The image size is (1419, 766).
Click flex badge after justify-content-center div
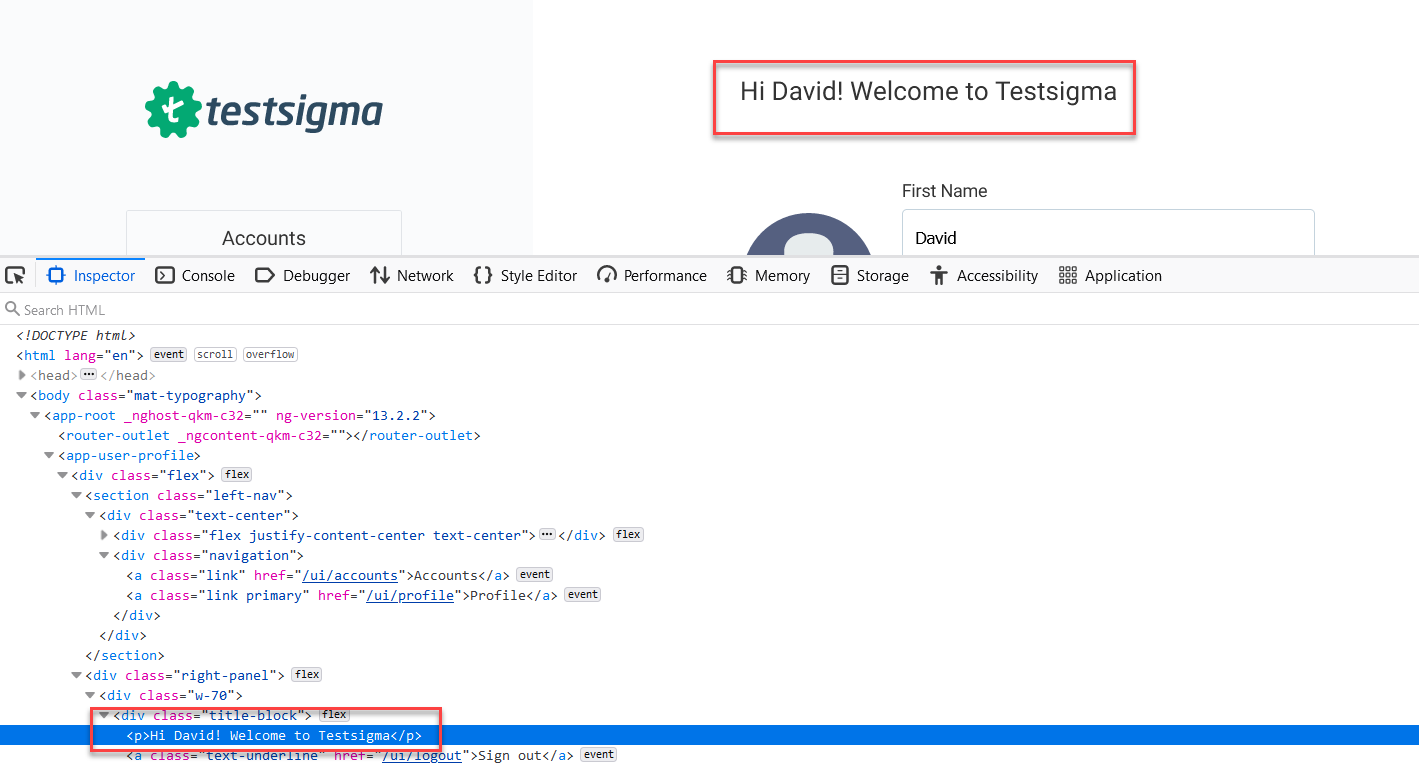coord(628,535)
